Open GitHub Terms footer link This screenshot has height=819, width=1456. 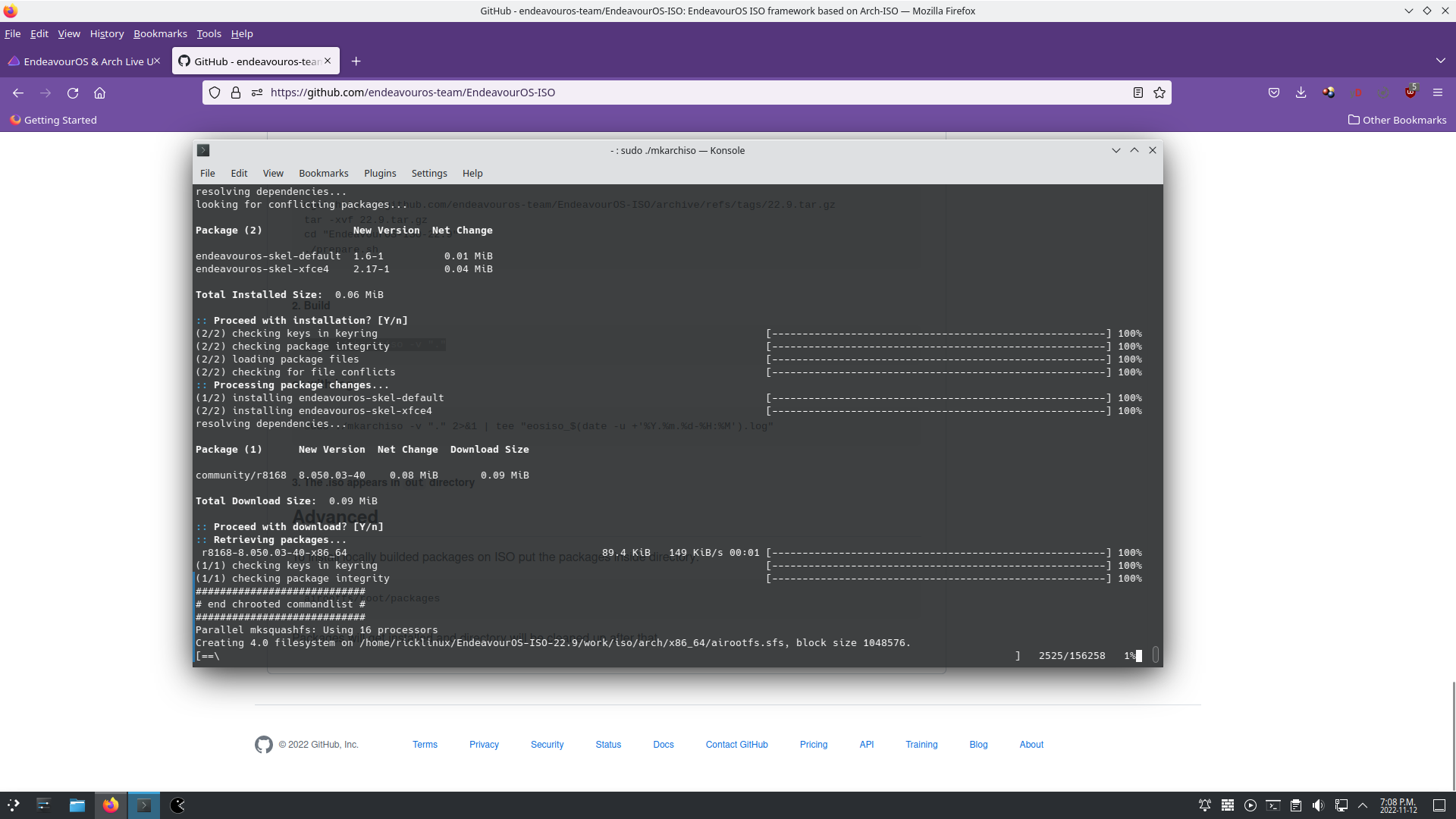click(x=425, y=745)
